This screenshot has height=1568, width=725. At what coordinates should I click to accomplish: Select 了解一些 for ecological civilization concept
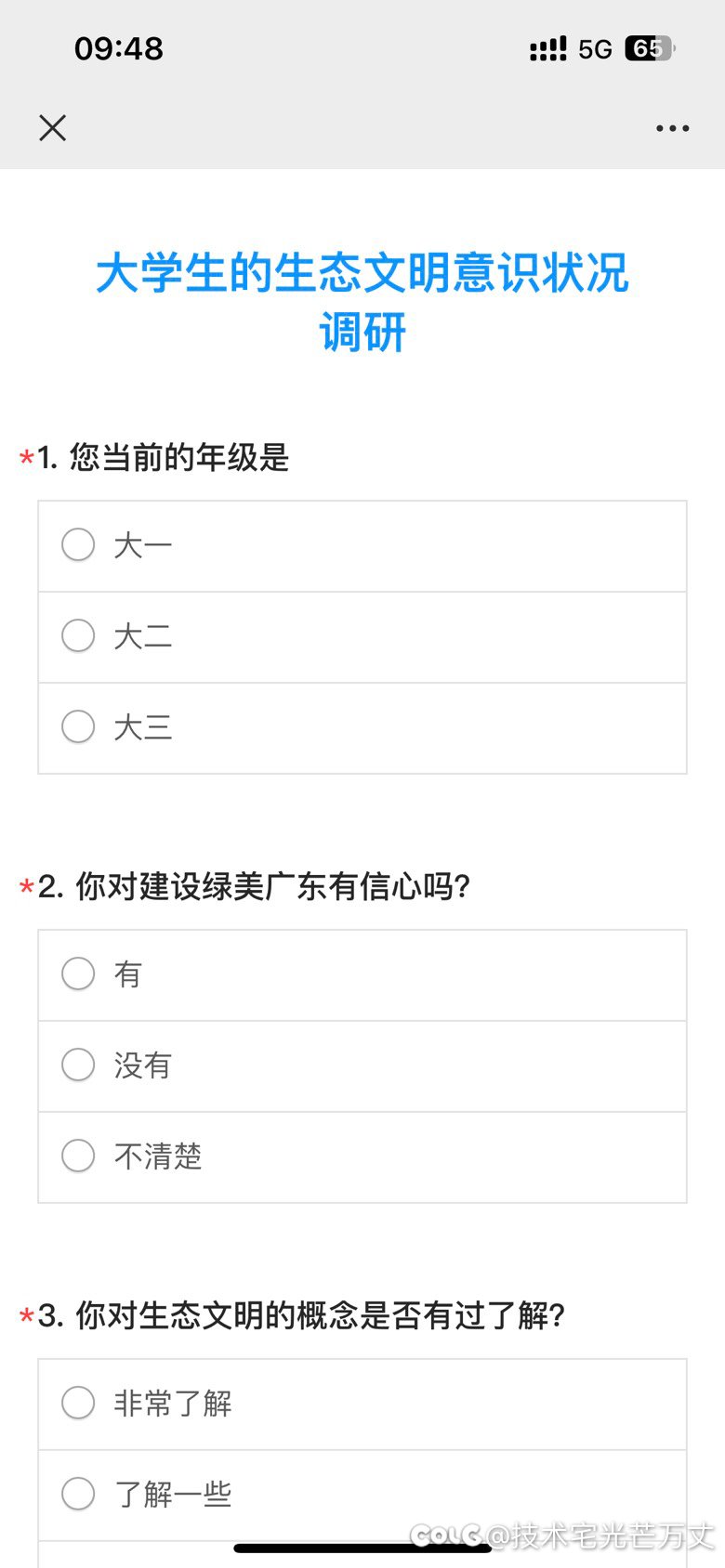(362, 1496)
